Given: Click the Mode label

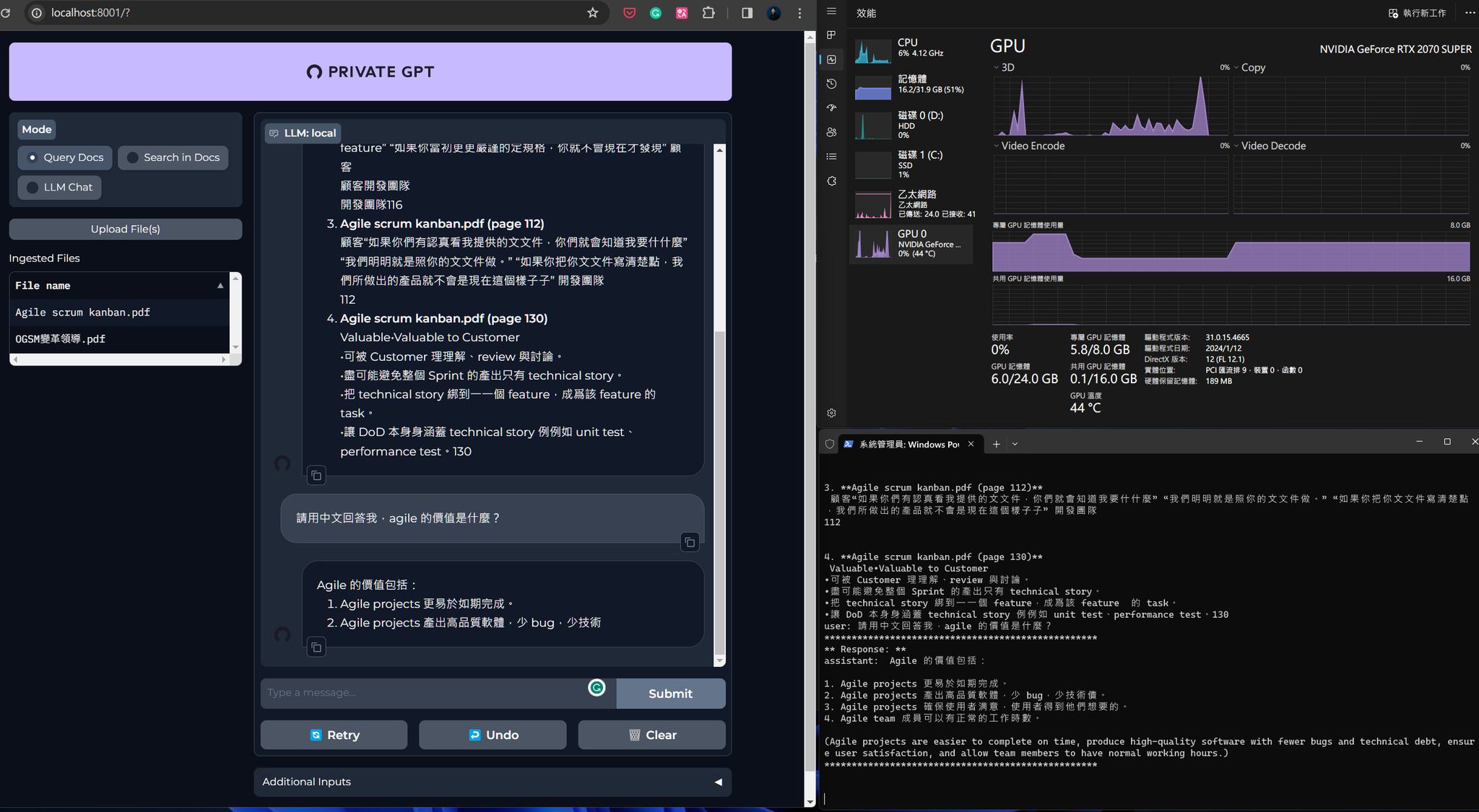Looking at the screenshot, I should click(36, 129).
